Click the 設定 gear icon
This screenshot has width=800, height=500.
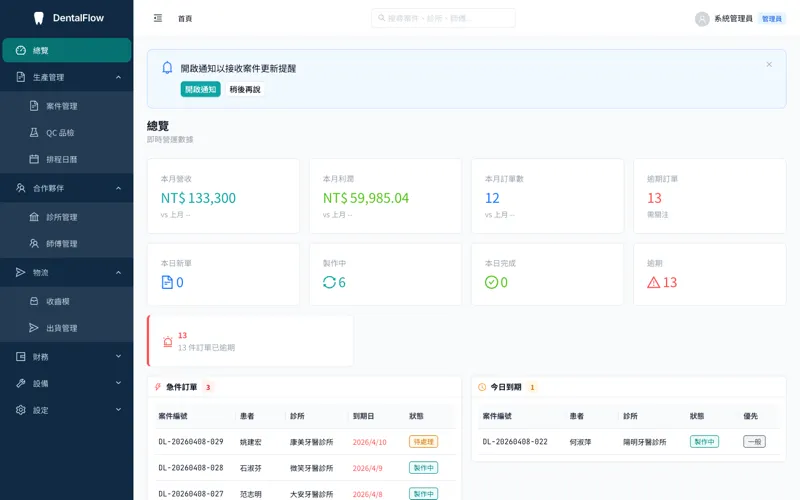[x=20, y=410]
